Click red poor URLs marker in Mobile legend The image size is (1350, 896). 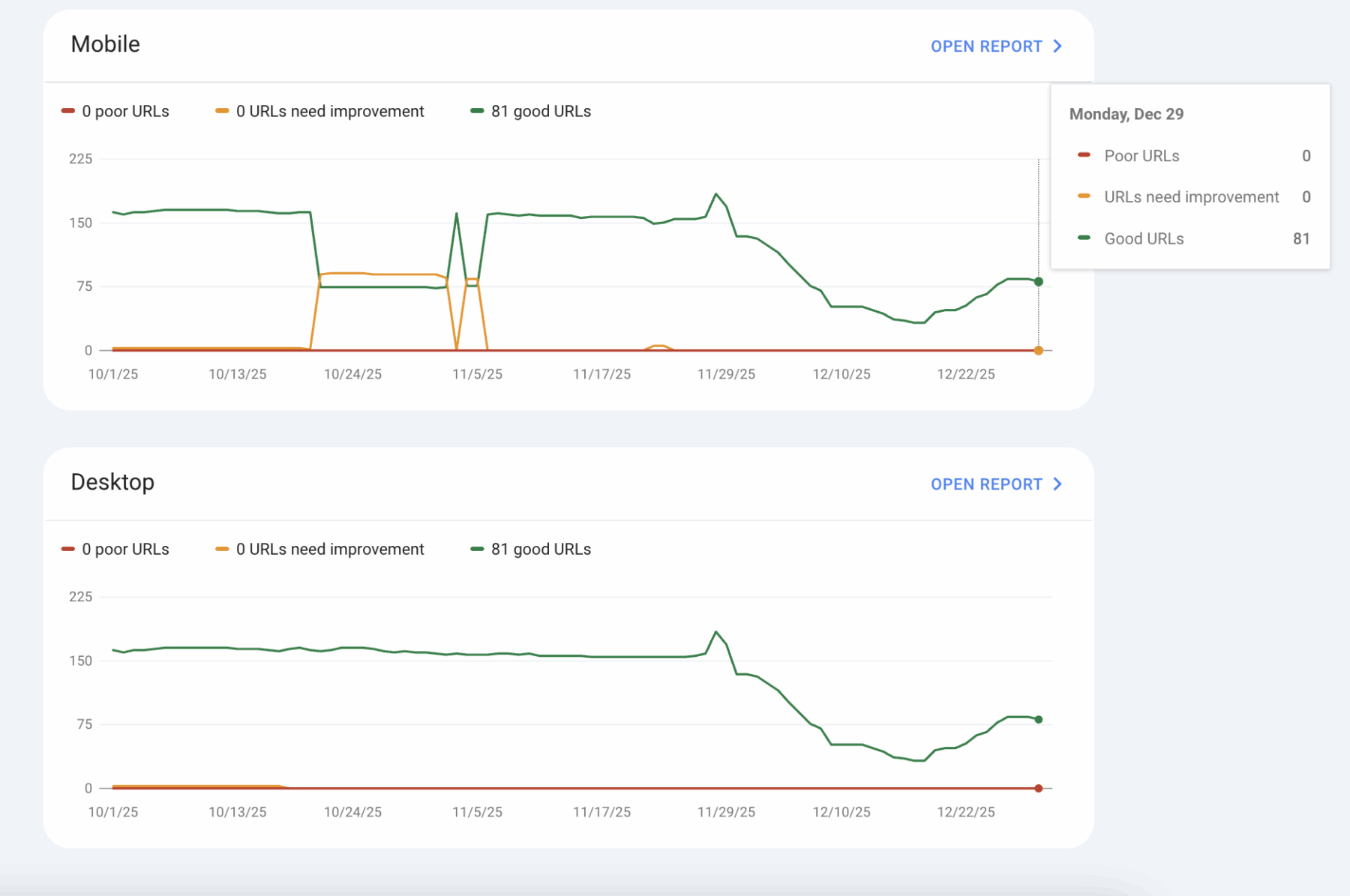[68, 111]
